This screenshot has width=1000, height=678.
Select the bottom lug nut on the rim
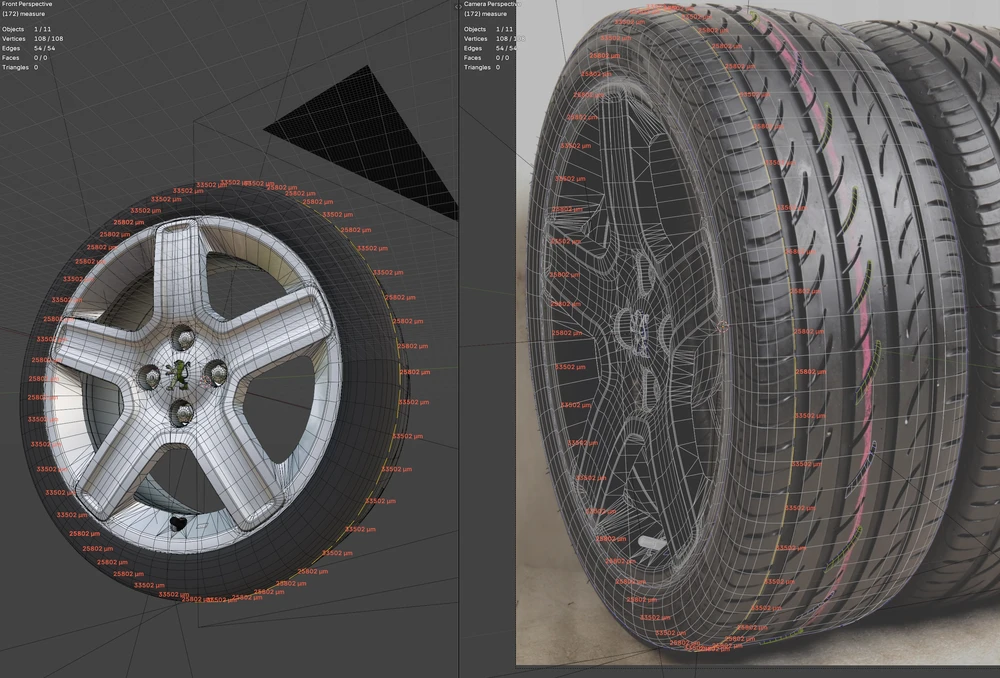pyautogui.click(x=181, y=410)
